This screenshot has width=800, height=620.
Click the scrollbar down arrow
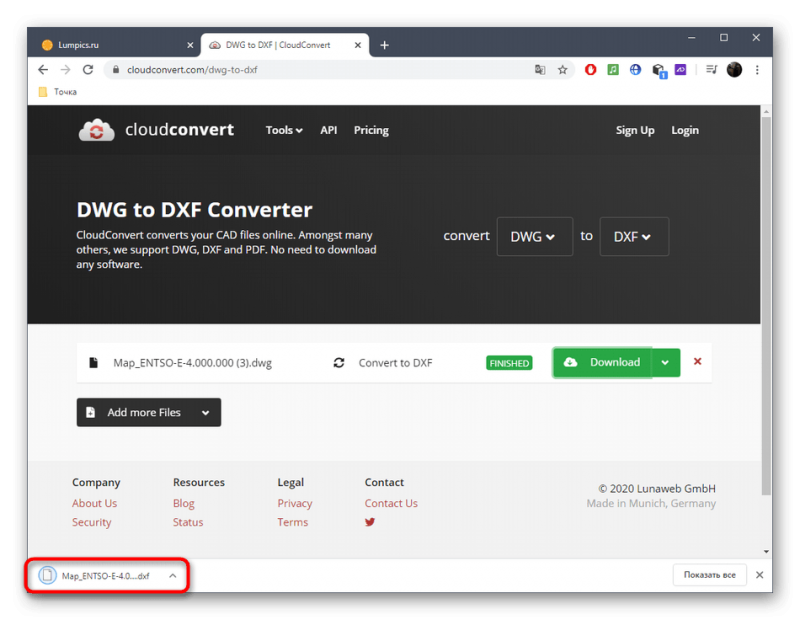(x=766, y=551)
